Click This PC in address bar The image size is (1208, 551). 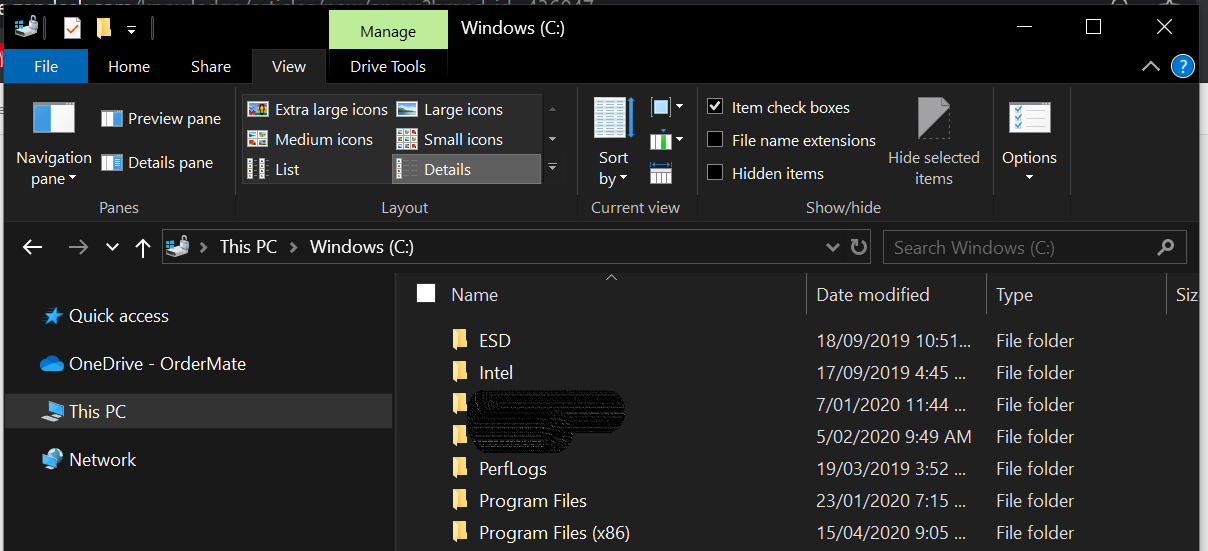point(248,246)
